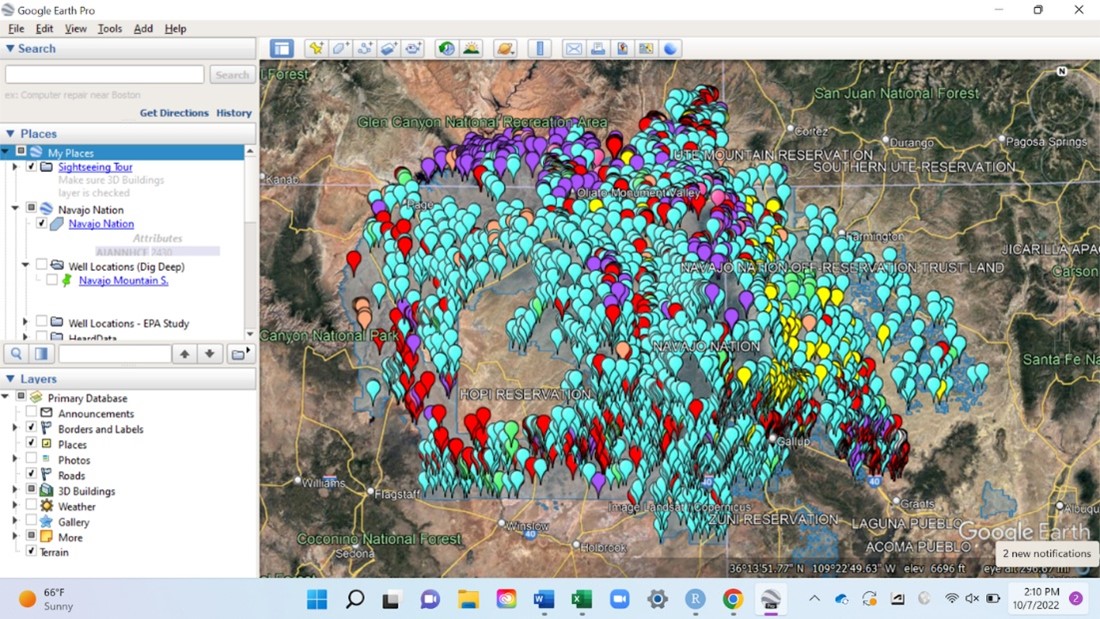
Task: Select the Add Polygon tool
Action: tap(340, 48)
